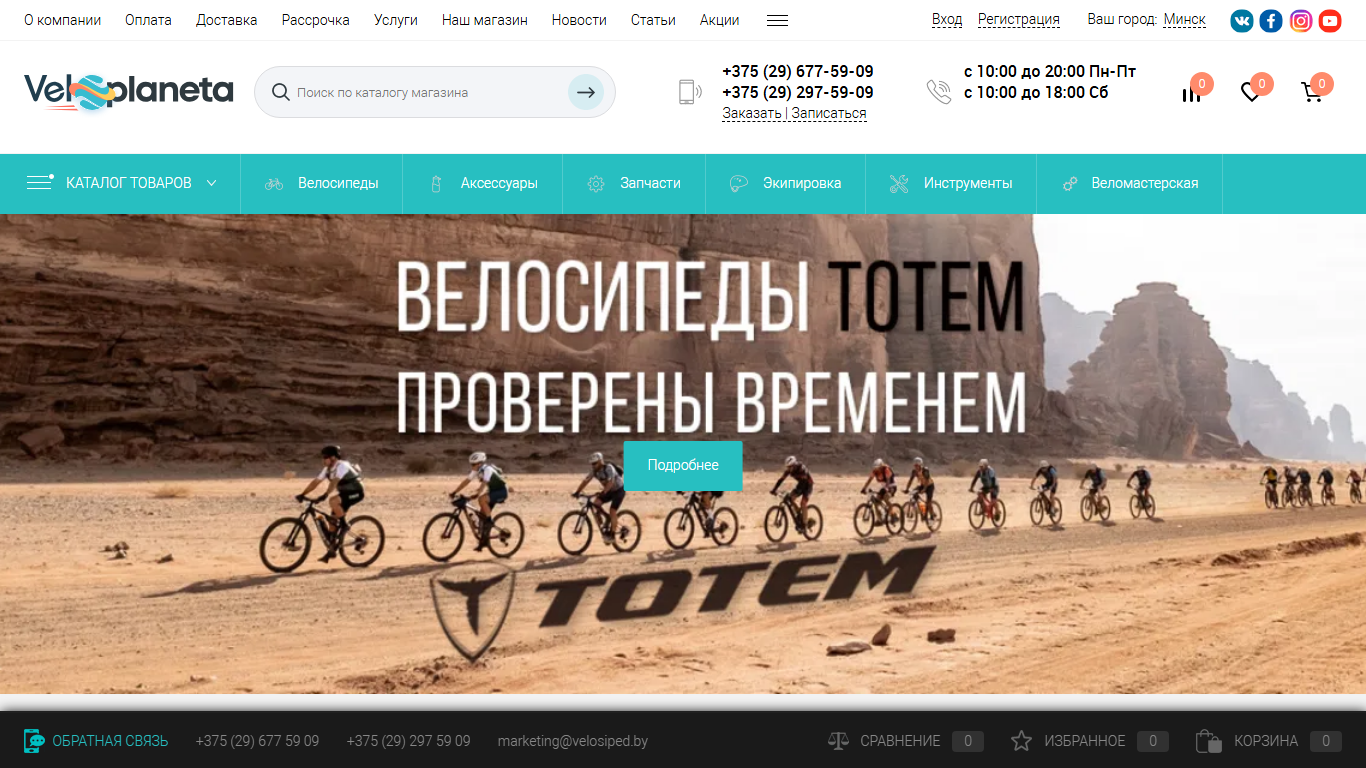The image size is (1366, 768).
Task: Click the mobile phone icon near numbers
Action: pos(690,92)
